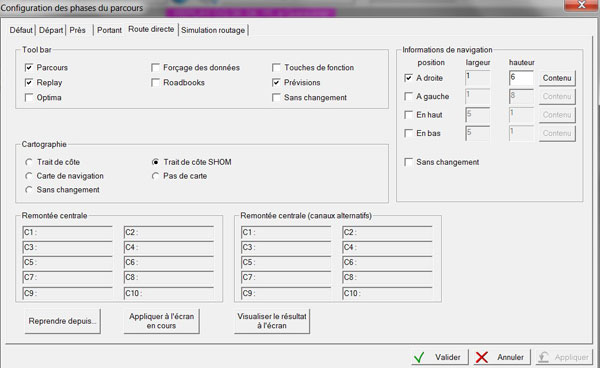Check the Touches de fonction option
Screen dimensions: 600x368
click(x=276, y=68)
